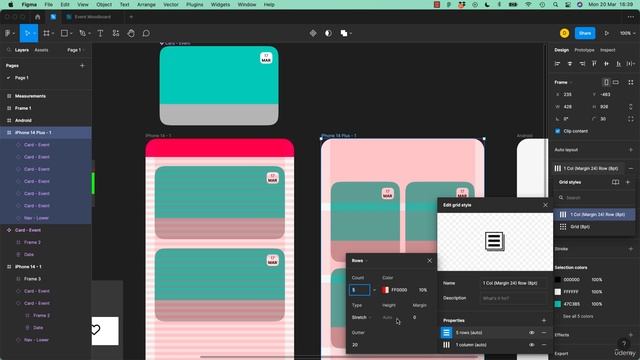Click the Align right icon
This screenshot has height=360, width=640.
[x=582, y=64]
